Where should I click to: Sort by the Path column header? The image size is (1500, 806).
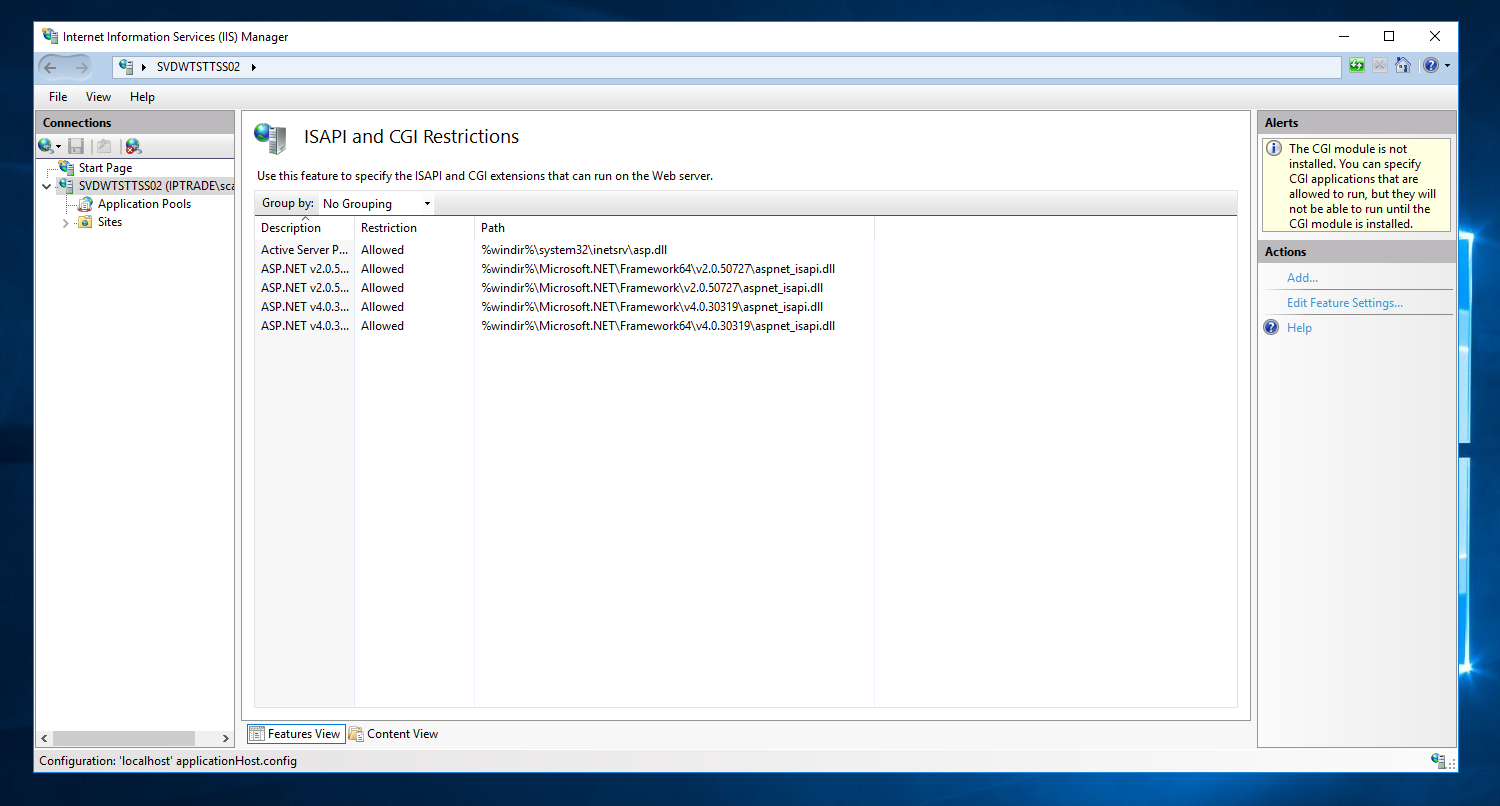pyautogui.click(x=674, y=228)
